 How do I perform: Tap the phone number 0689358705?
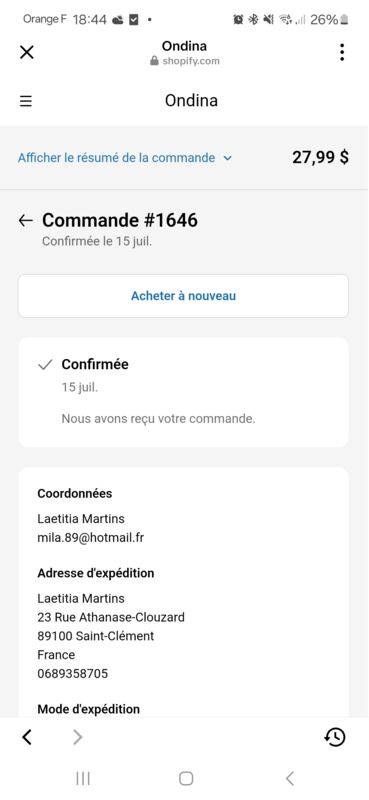[x=72, y=673]
